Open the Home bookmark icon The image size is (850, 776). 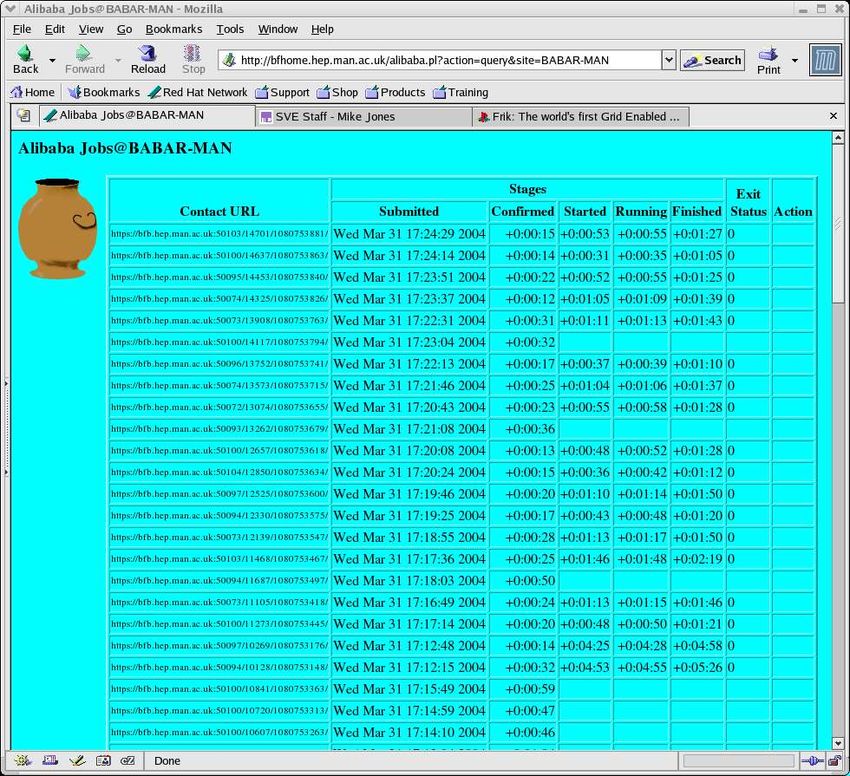pos(17,92)
